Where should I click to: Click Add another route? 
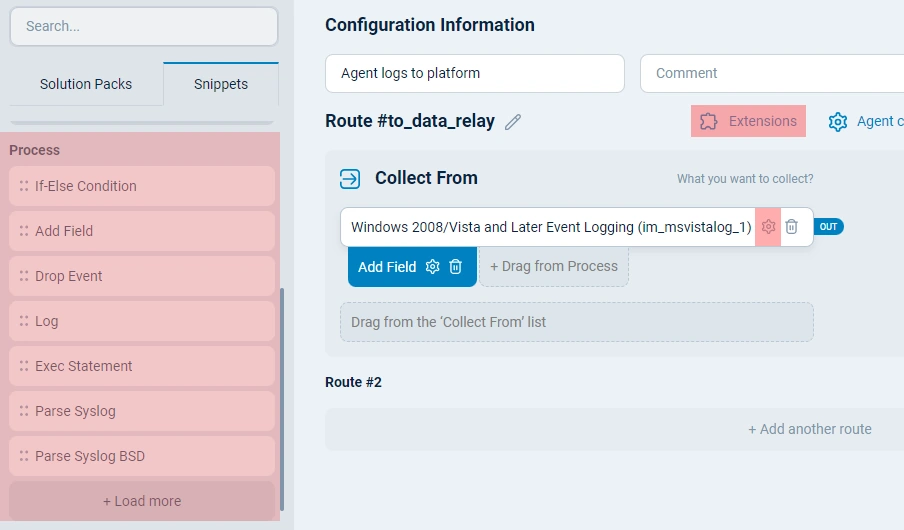[x=809, y=429]
